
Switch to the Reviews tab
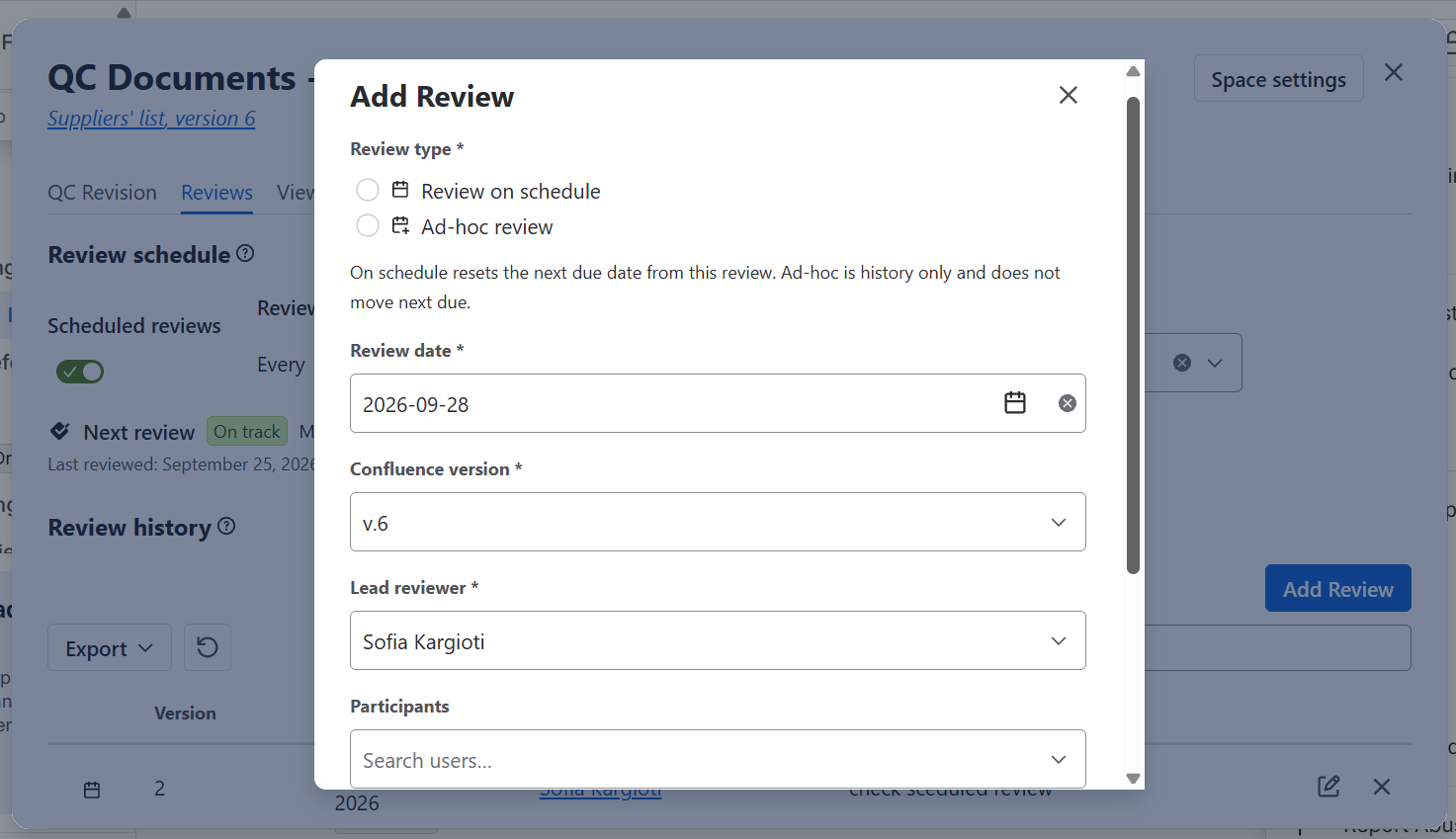pyautogui.click(x=216, y=193)
